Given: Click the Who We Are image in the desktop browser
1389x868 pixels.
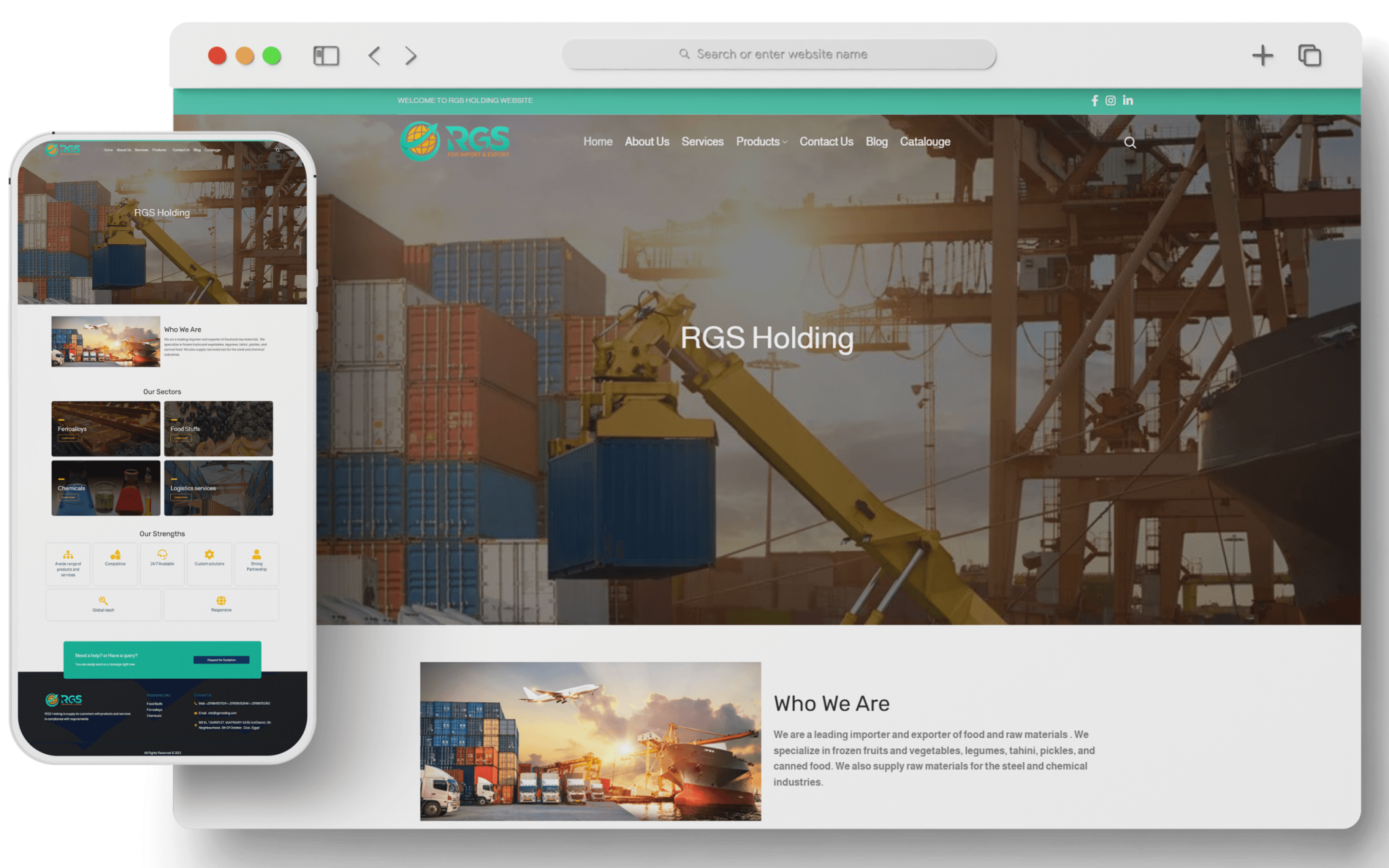Looking at the screenshot, I should point(590,741).
